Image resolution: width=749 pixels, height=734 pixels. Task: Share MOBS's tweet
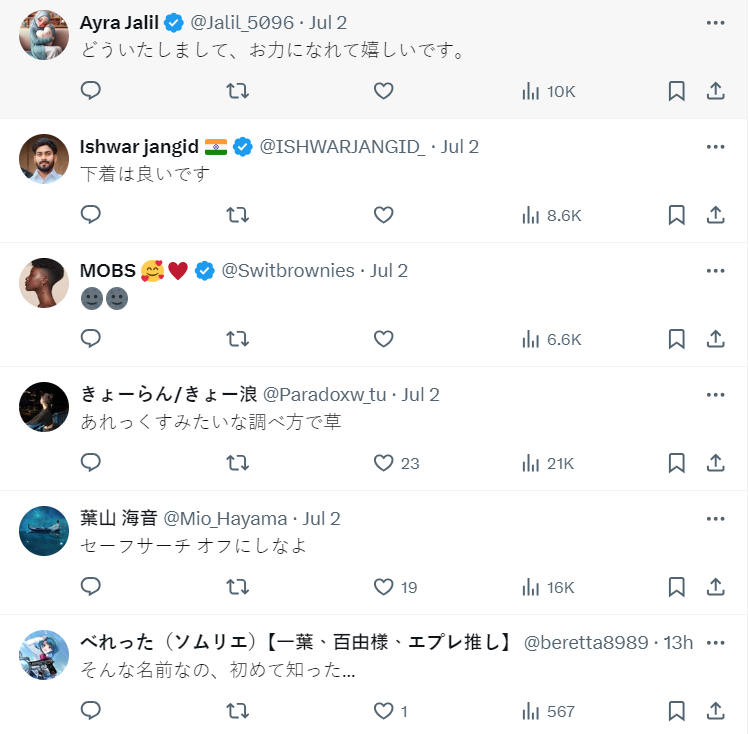coord(715,339)
